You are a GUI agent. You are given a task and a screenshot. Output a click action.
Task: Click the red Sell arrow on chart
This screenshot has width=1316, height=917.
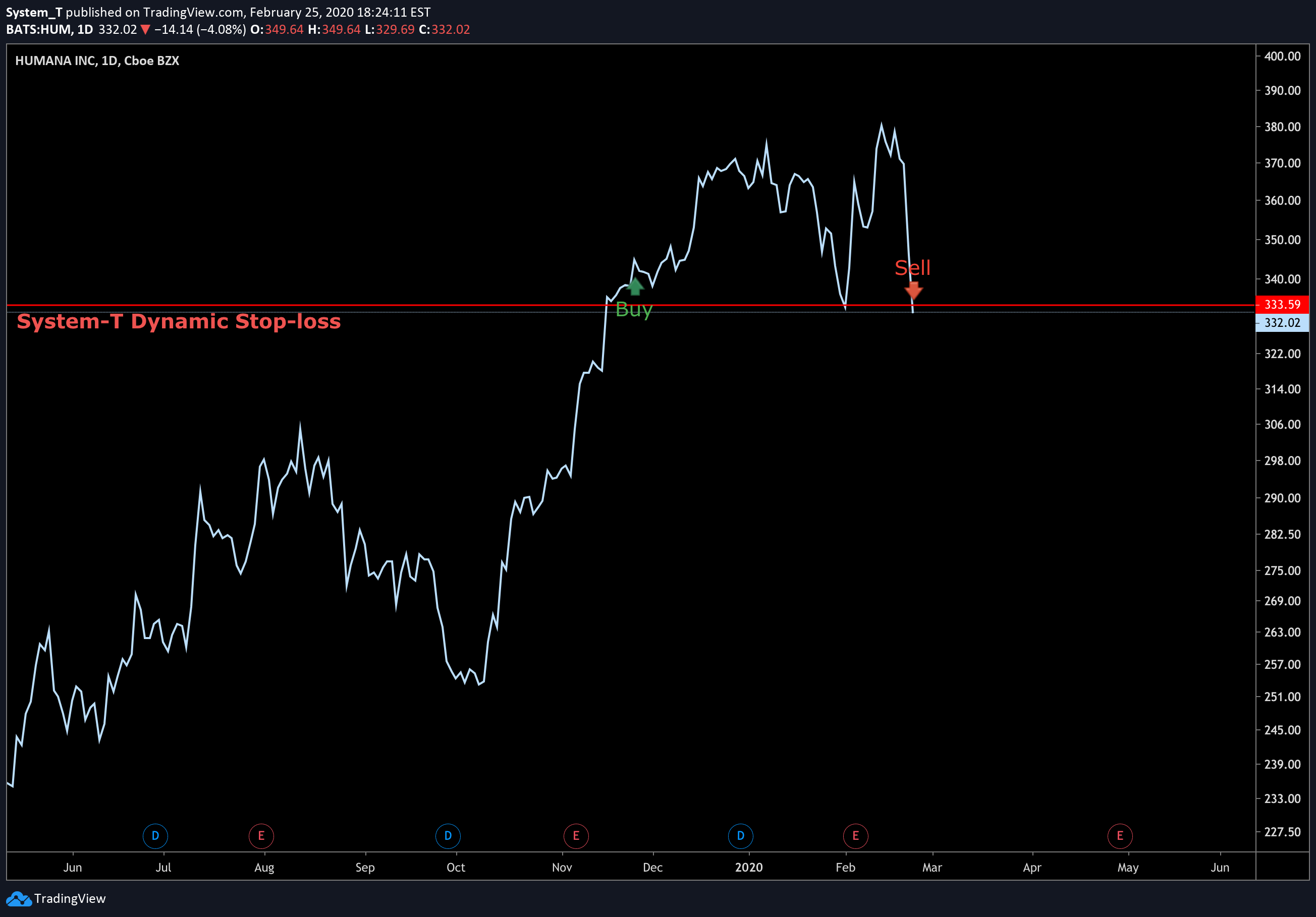coord(914,291)
